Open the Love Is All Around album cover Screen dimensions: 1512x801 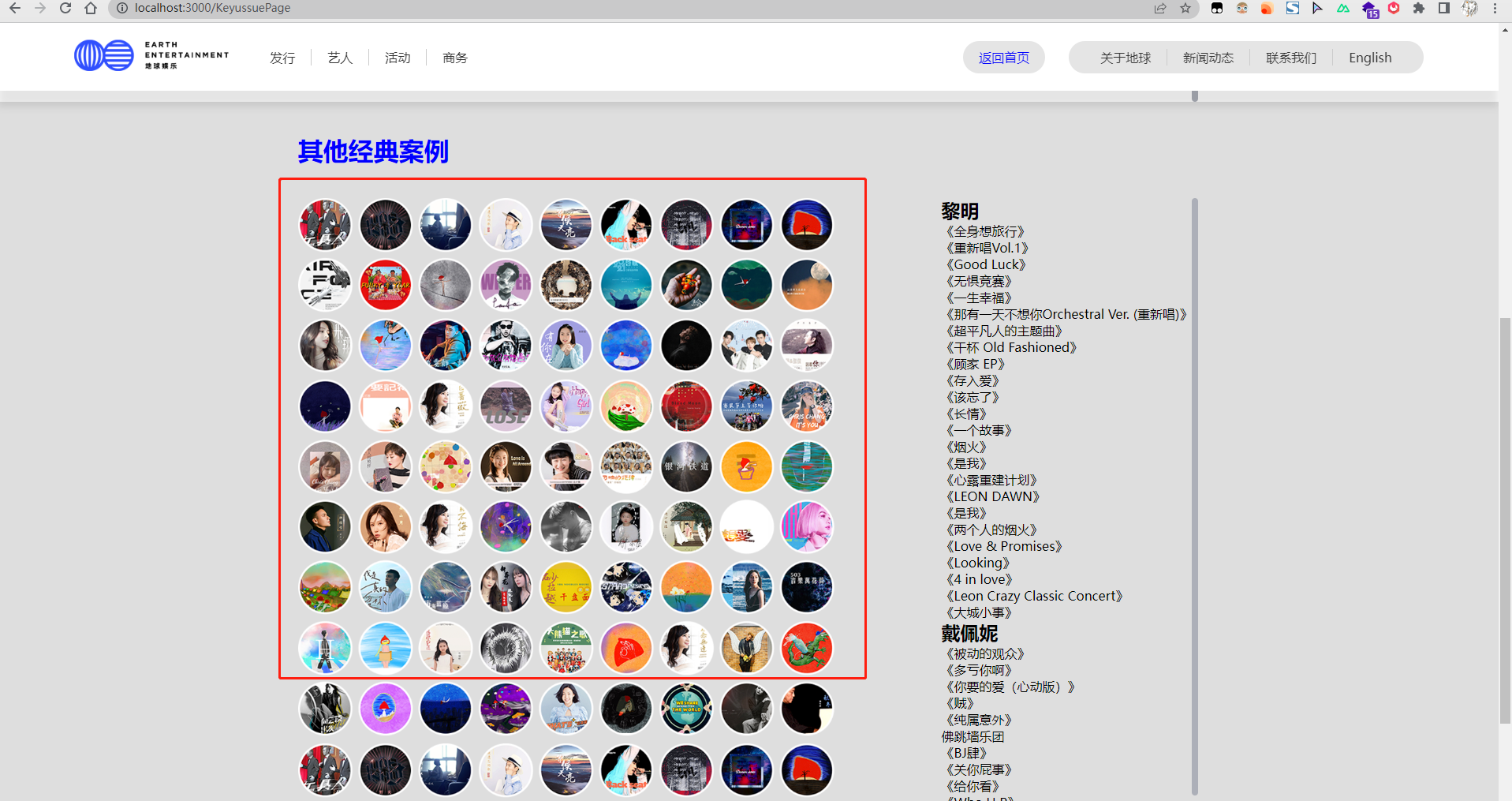[506, 466]
